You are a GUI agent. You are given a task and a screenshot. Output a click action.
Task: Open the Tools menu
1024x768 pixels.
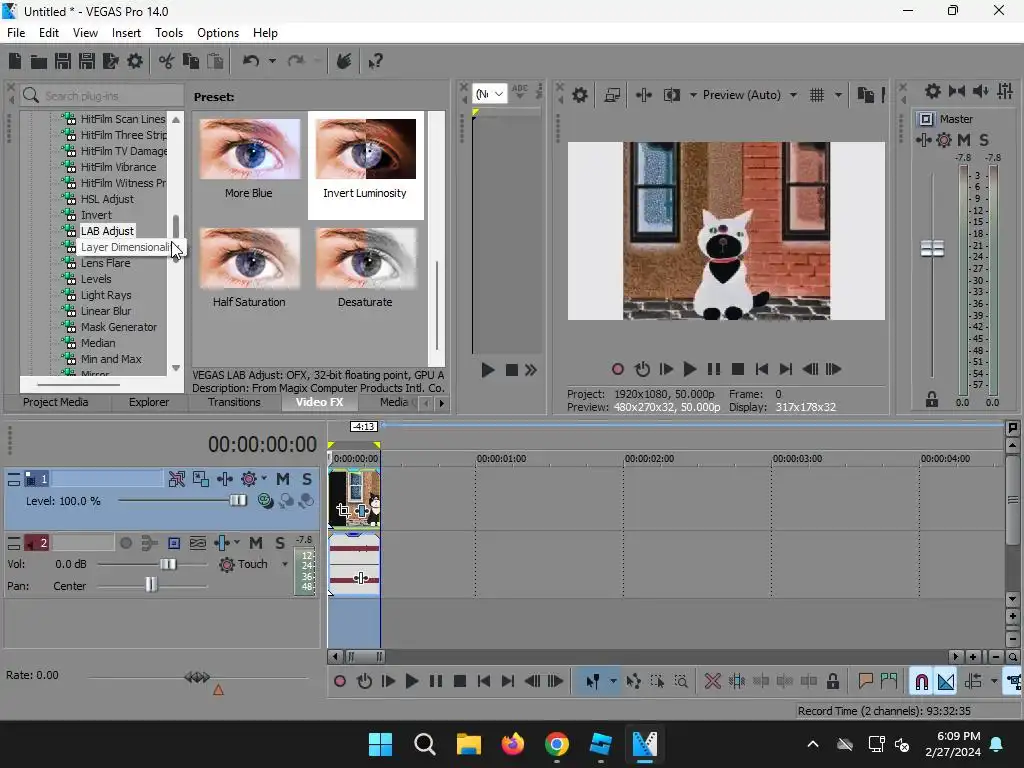pyautogui.click(x=168, y=33)
